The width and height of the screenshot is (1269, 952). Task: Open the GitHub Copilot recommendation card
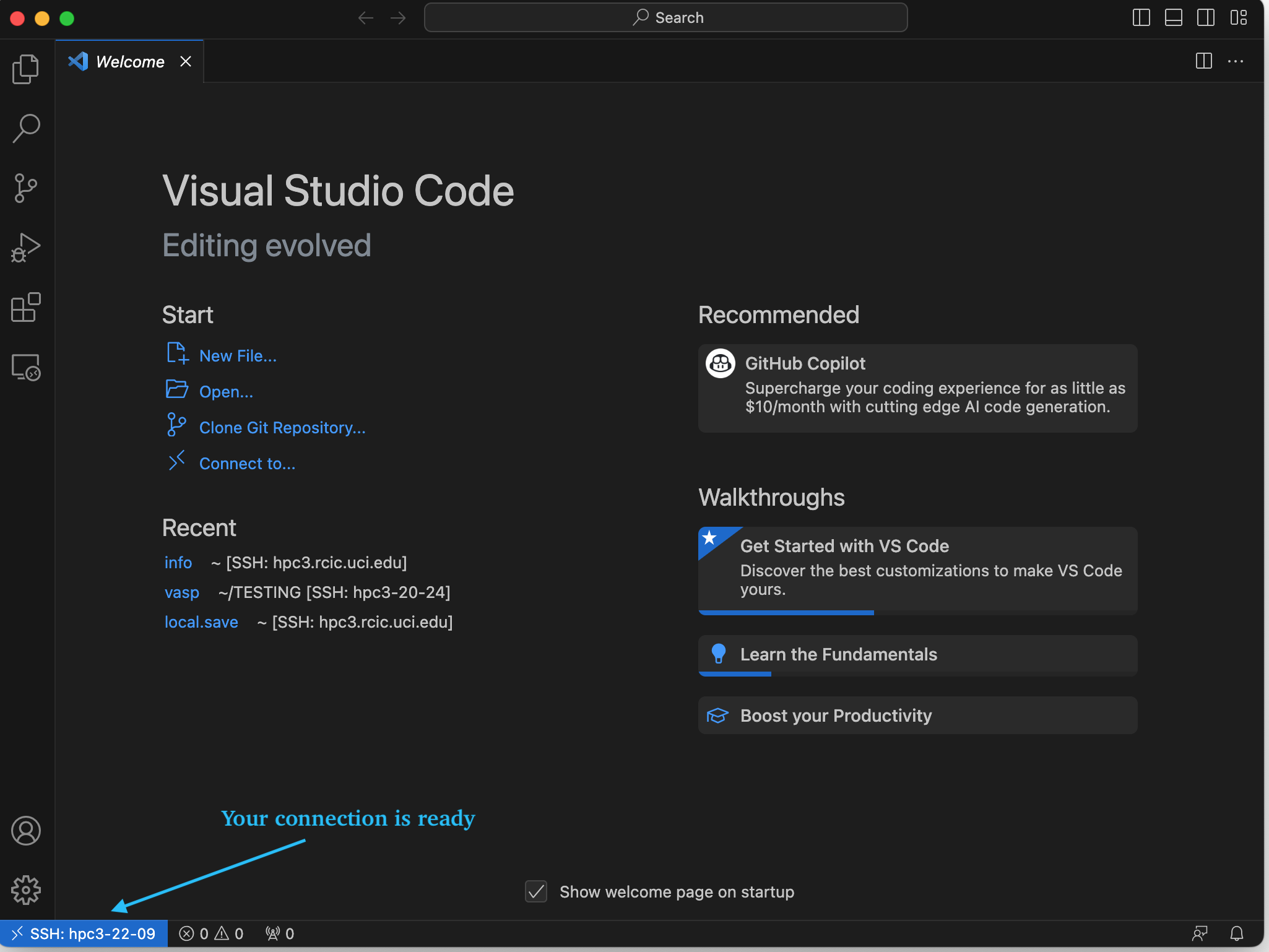917,388
